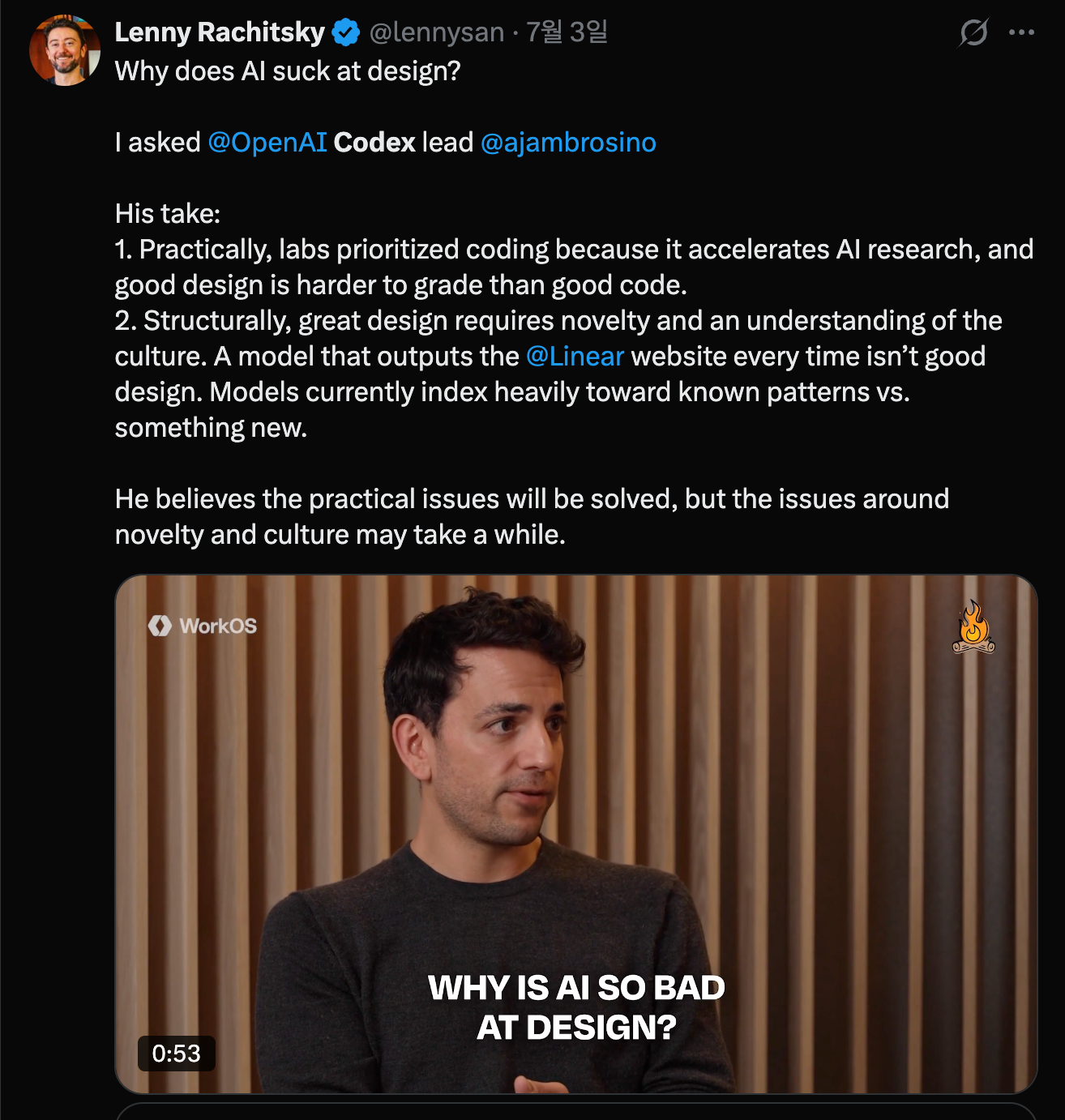Open the @ajambrosino mention
The height and width of the screenshot is (1120, 1065).
coord(568,143)
